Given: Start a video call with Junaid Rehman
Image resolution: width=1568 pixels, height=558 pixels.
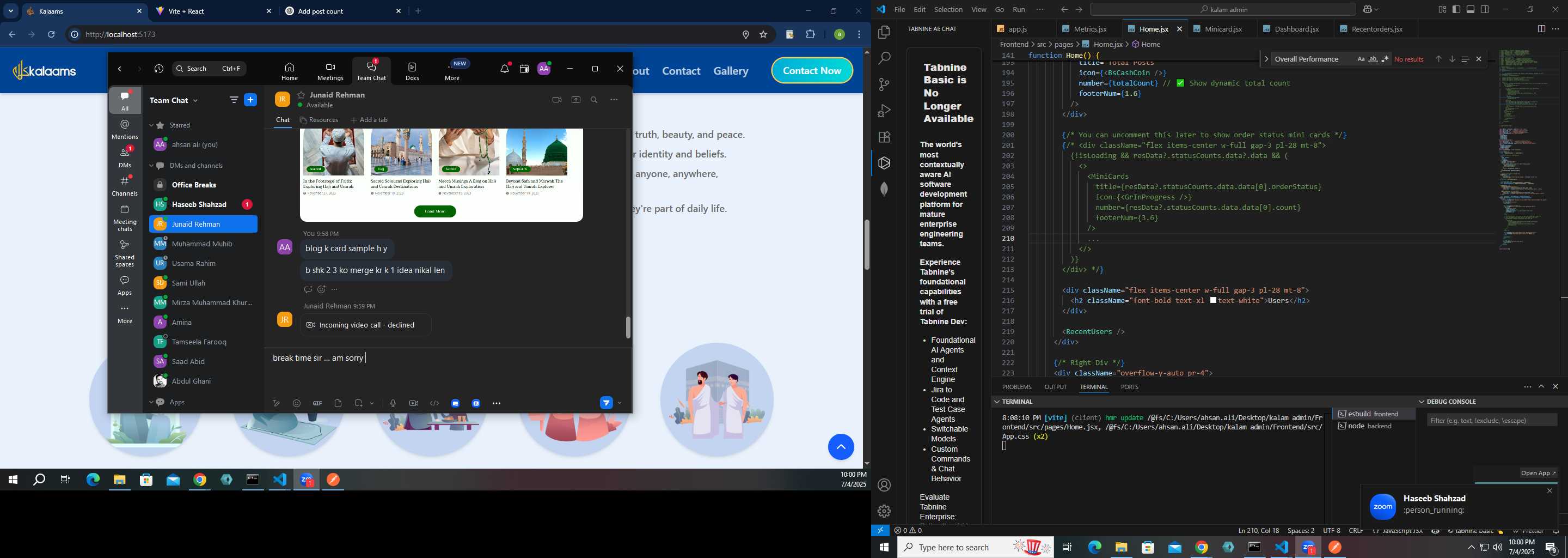Looking at the screenshot, I should (556, 100).
